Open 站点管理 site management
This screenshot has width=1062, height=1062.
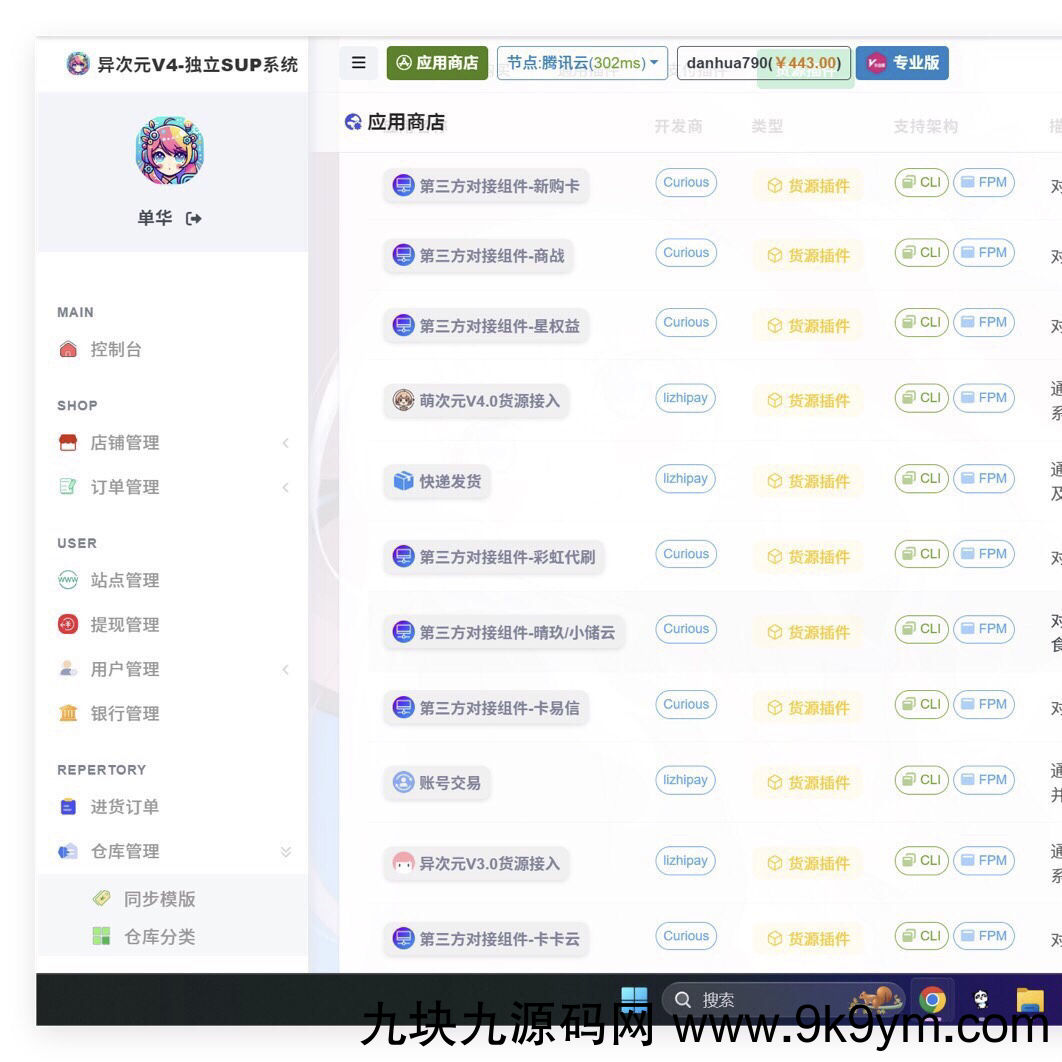[124, 581]
